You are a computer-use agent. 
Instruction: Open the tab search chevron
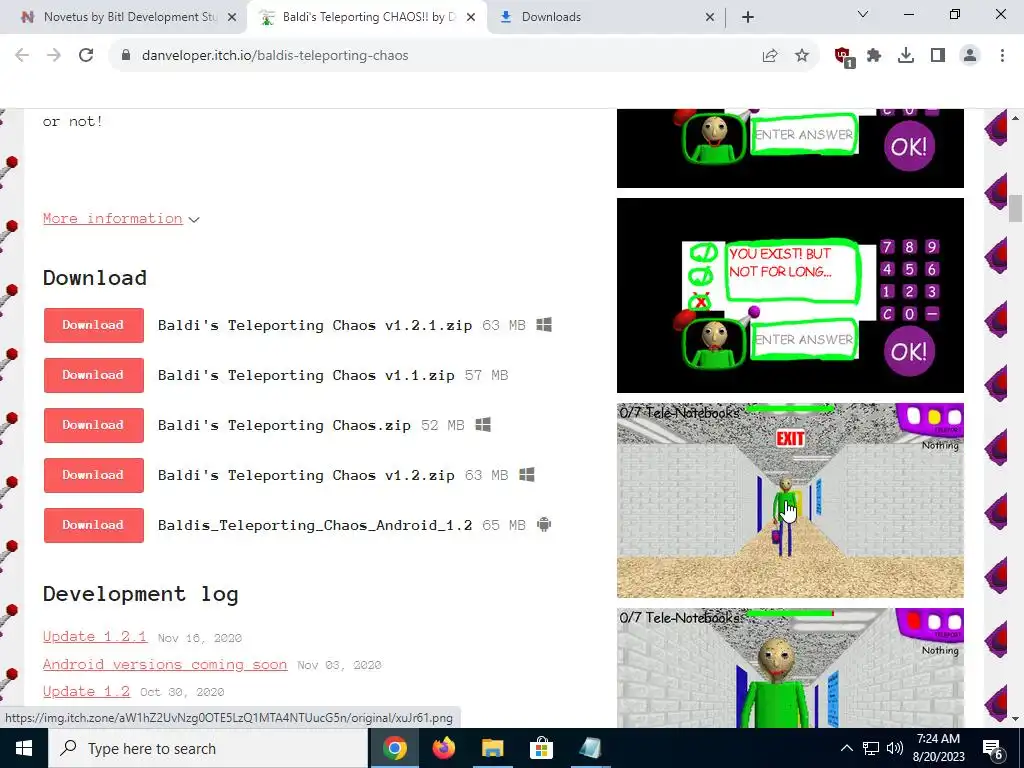(x=863, y=14)
